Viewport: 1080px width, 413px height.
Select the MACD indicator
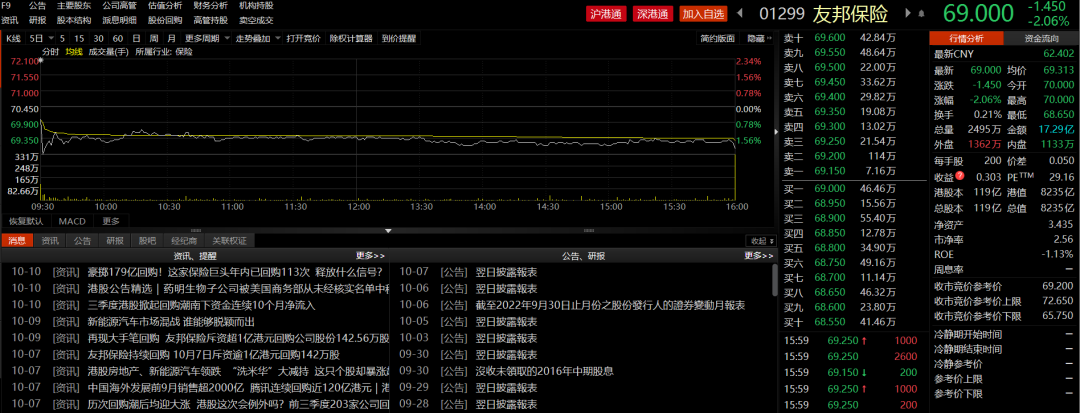pos(72,221)
